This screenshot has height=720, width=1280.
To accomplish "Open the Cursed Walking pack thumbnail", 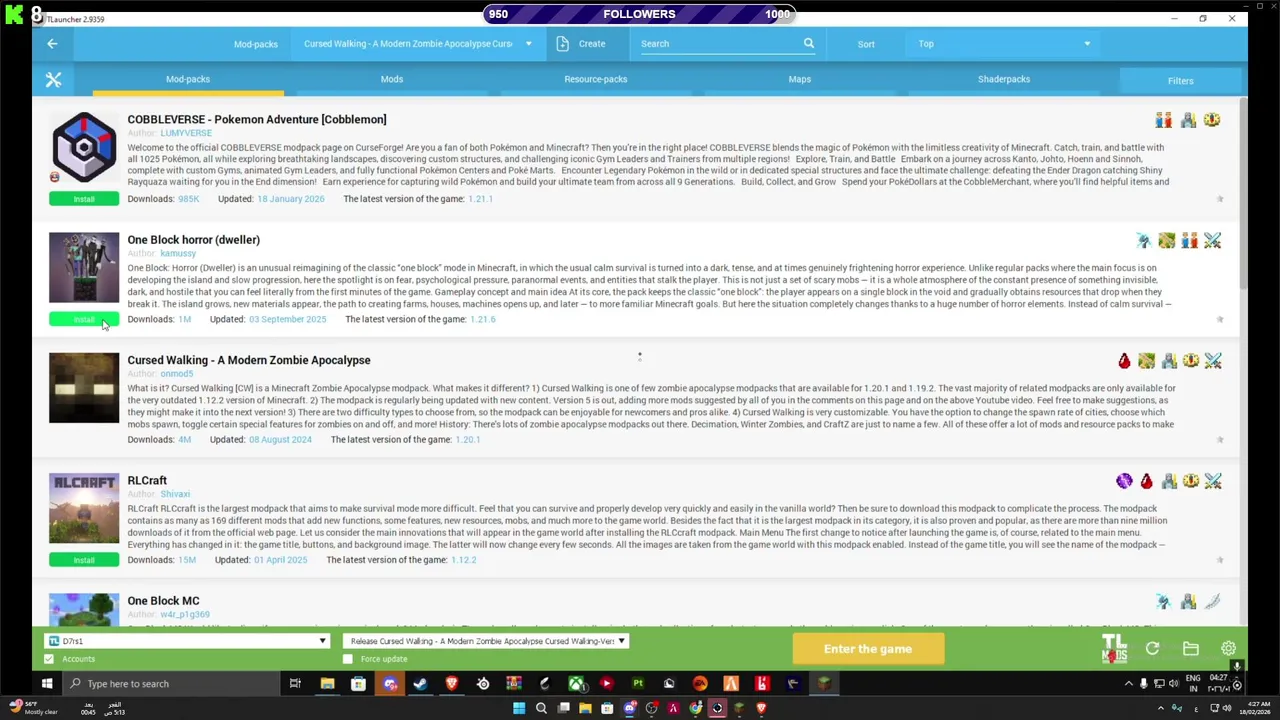I will (x=84, y=388).
